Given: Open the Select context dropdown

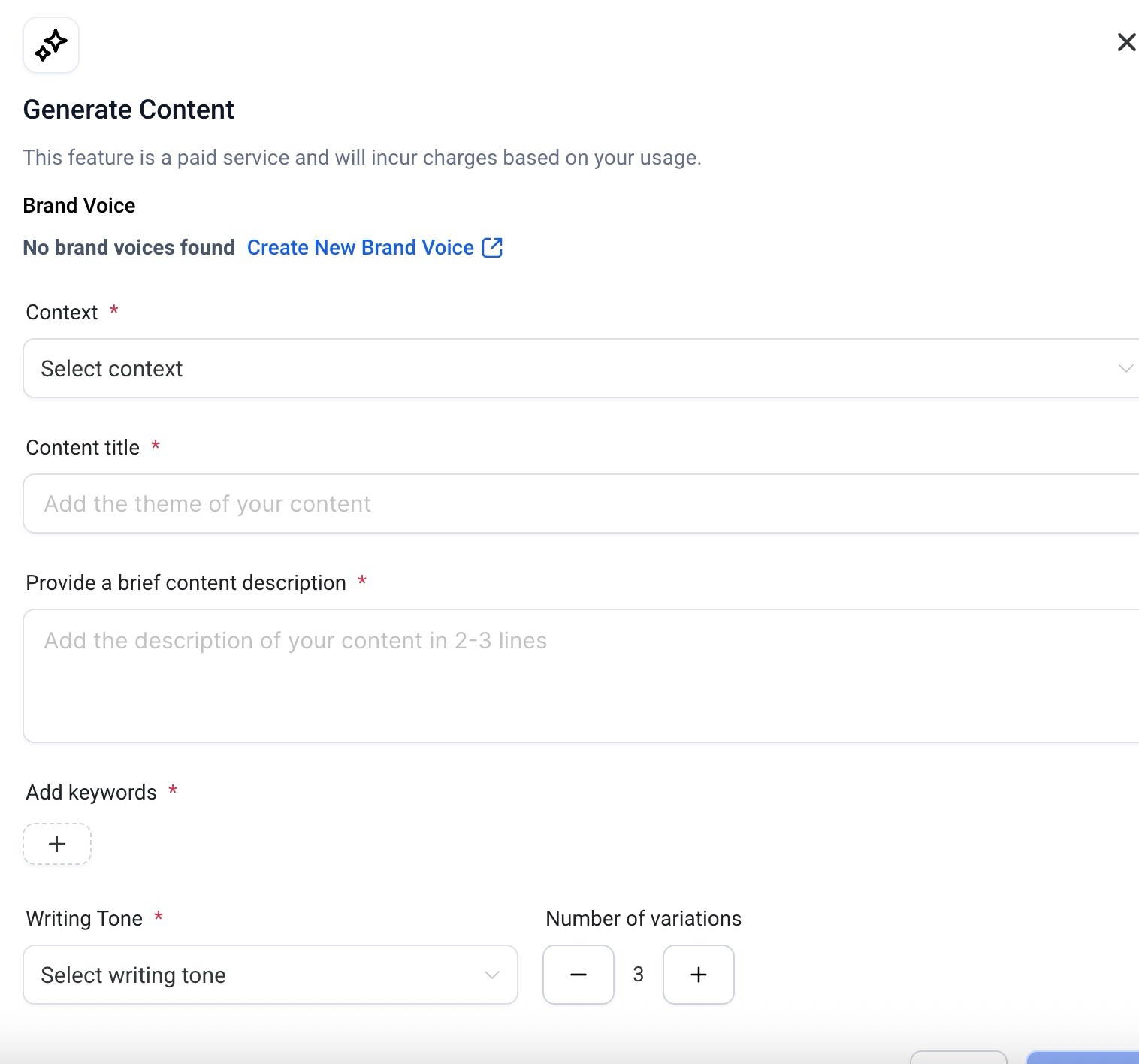Looking at the screenshot, I should click(x=571, y=368).
